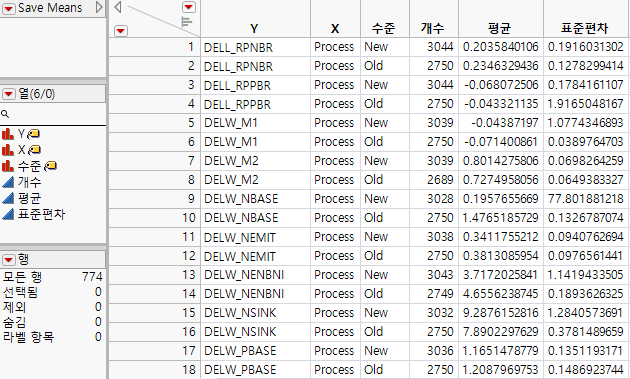Expand the Save Means script arrow
Image resolution: width=630 pixels, height=379 pixels.
click(x=98, y=7)
